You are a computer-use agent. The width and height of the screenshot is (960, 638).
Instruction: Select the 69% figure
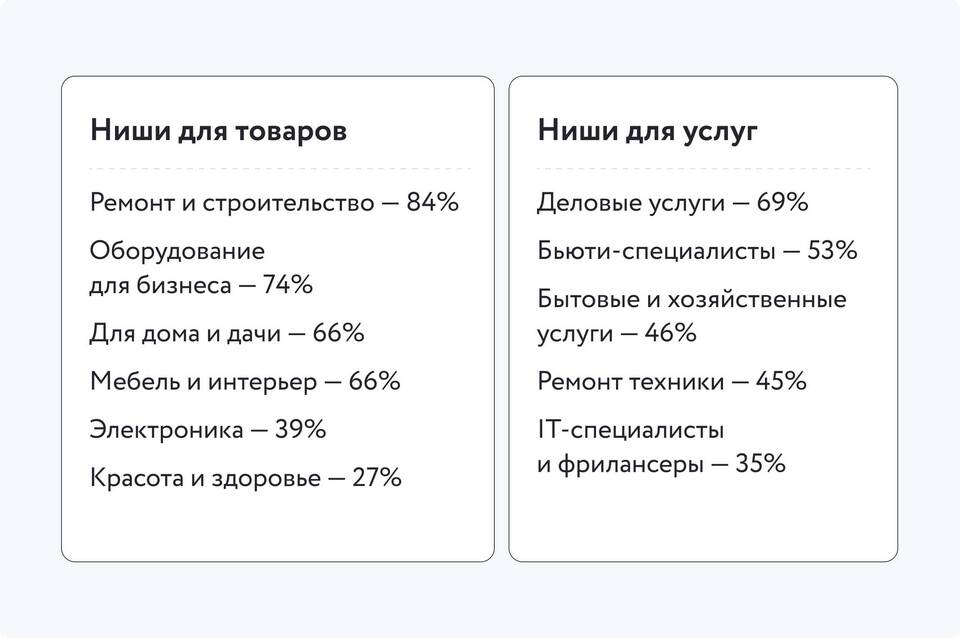tap(782, 202)
